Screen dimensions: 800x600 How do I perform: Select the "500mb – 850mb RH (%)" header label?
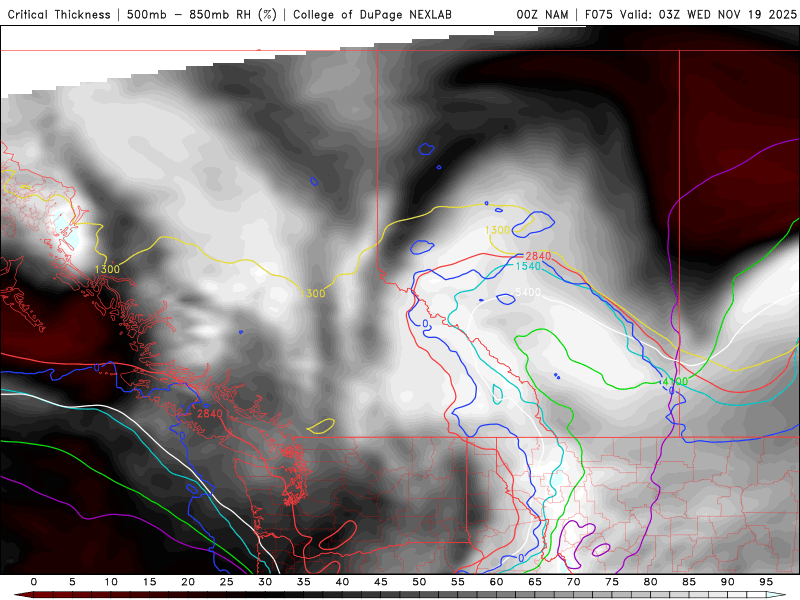point(202,15)
